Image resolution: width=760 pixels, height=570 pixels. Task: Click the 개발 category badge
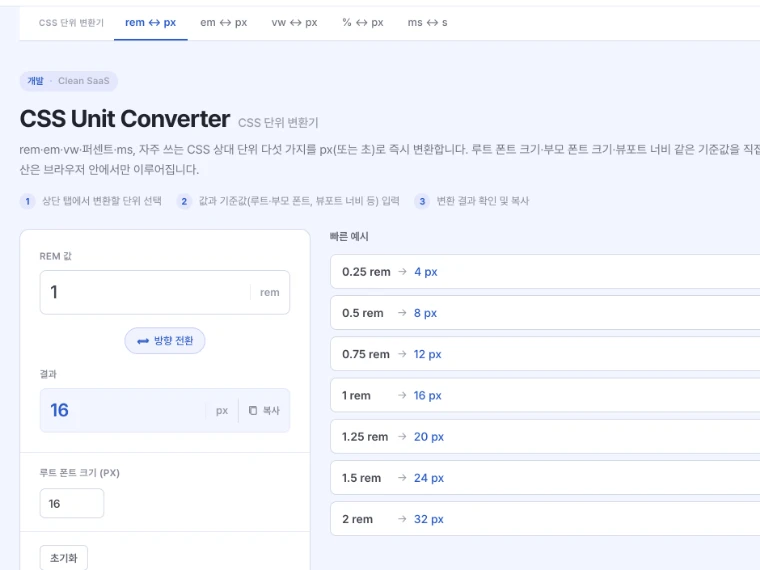click(x=35, y=81)
